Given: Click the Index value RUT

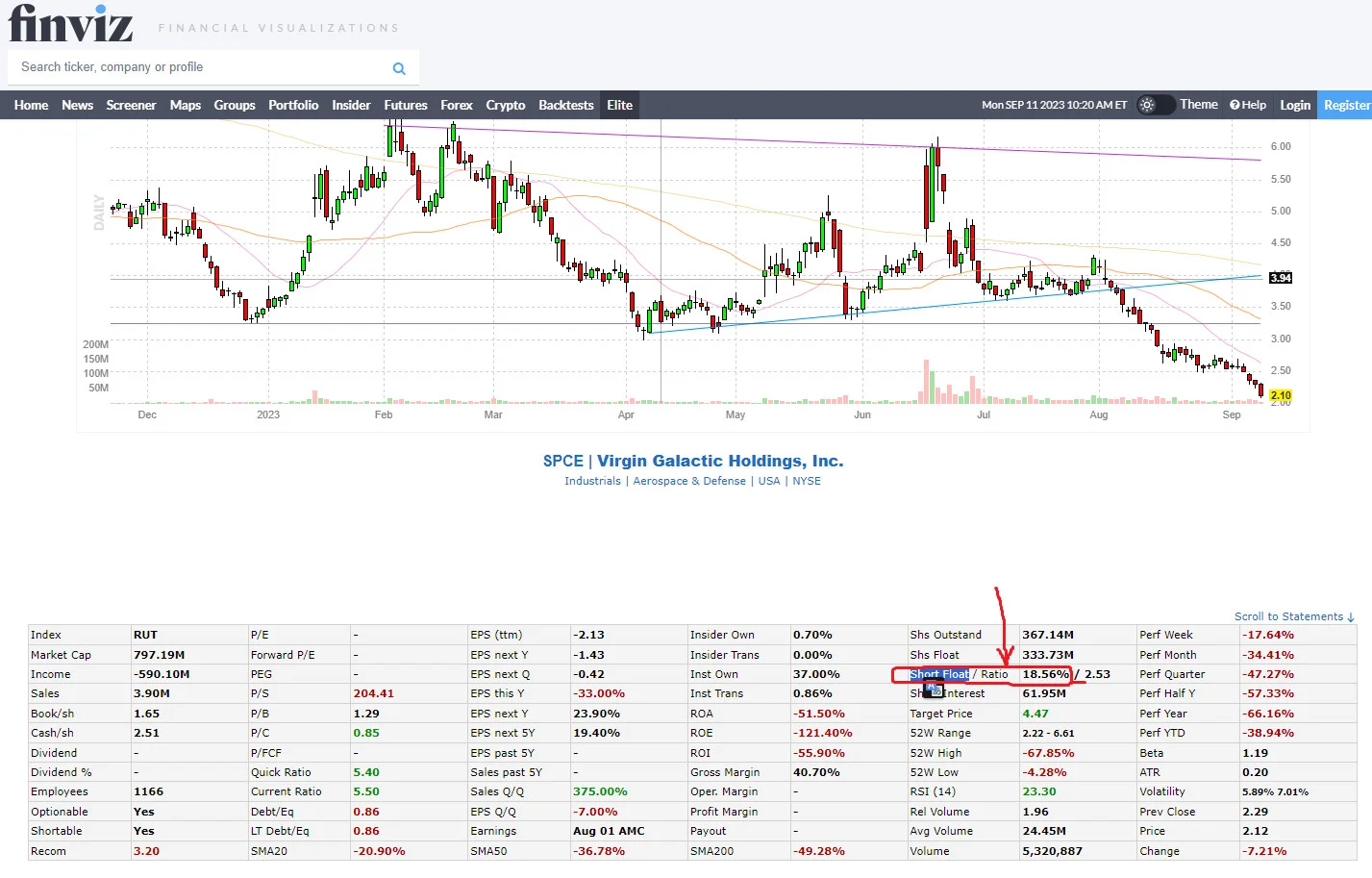Looking at the screenshot, I should [145, 635].
